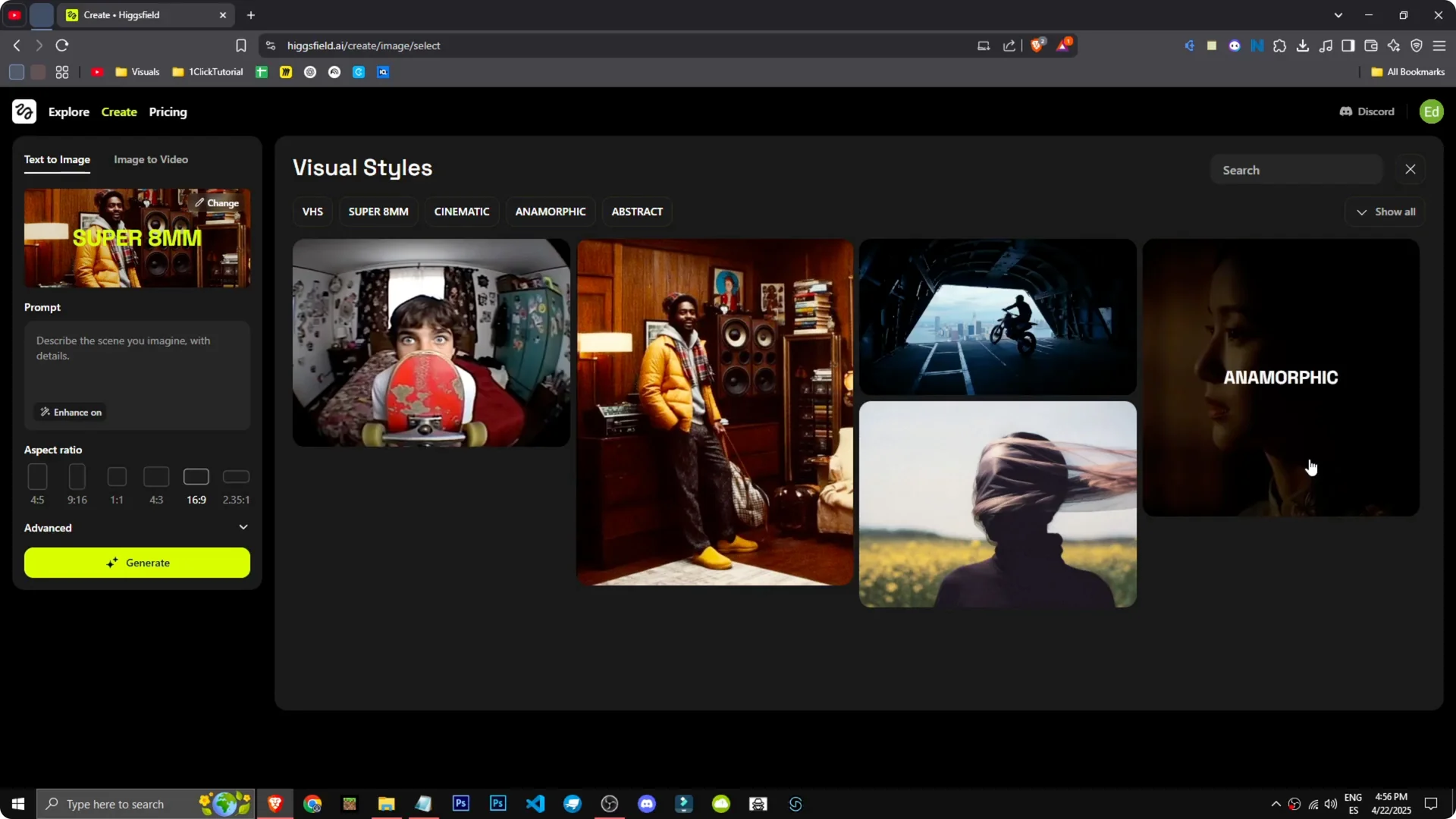Open Discord from the taskbar

coord(647,804)
